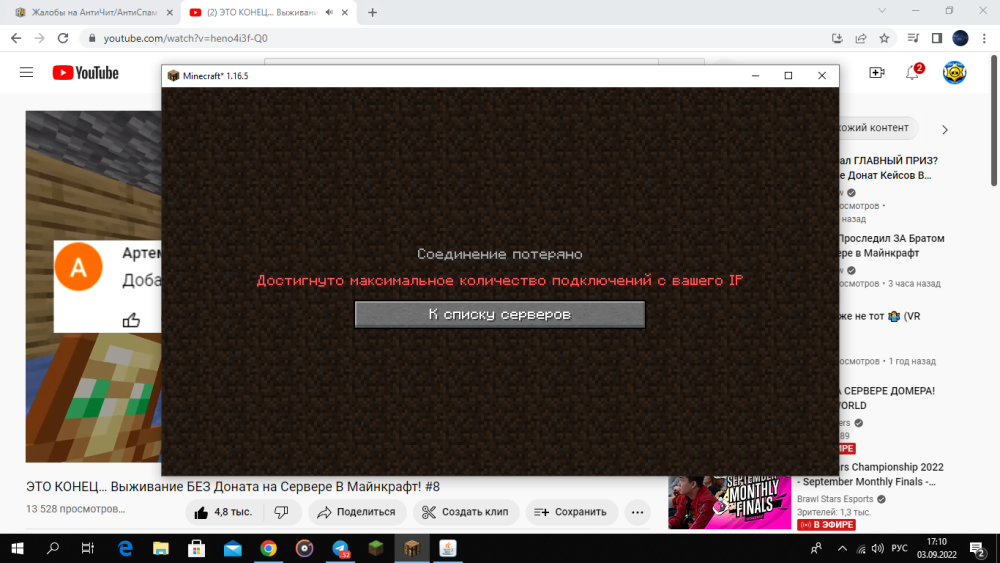Switch to the 'Жалобы на АнтиЧит' browser tab
The width and height of the screenshot is (1000, 563).
[x=94, y=12]
